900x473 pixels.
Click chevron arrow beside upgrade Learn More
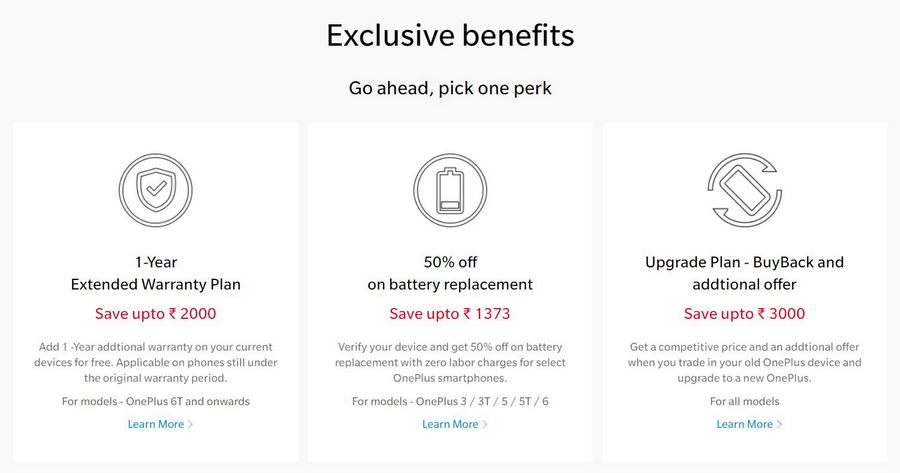tap(780, 424)
